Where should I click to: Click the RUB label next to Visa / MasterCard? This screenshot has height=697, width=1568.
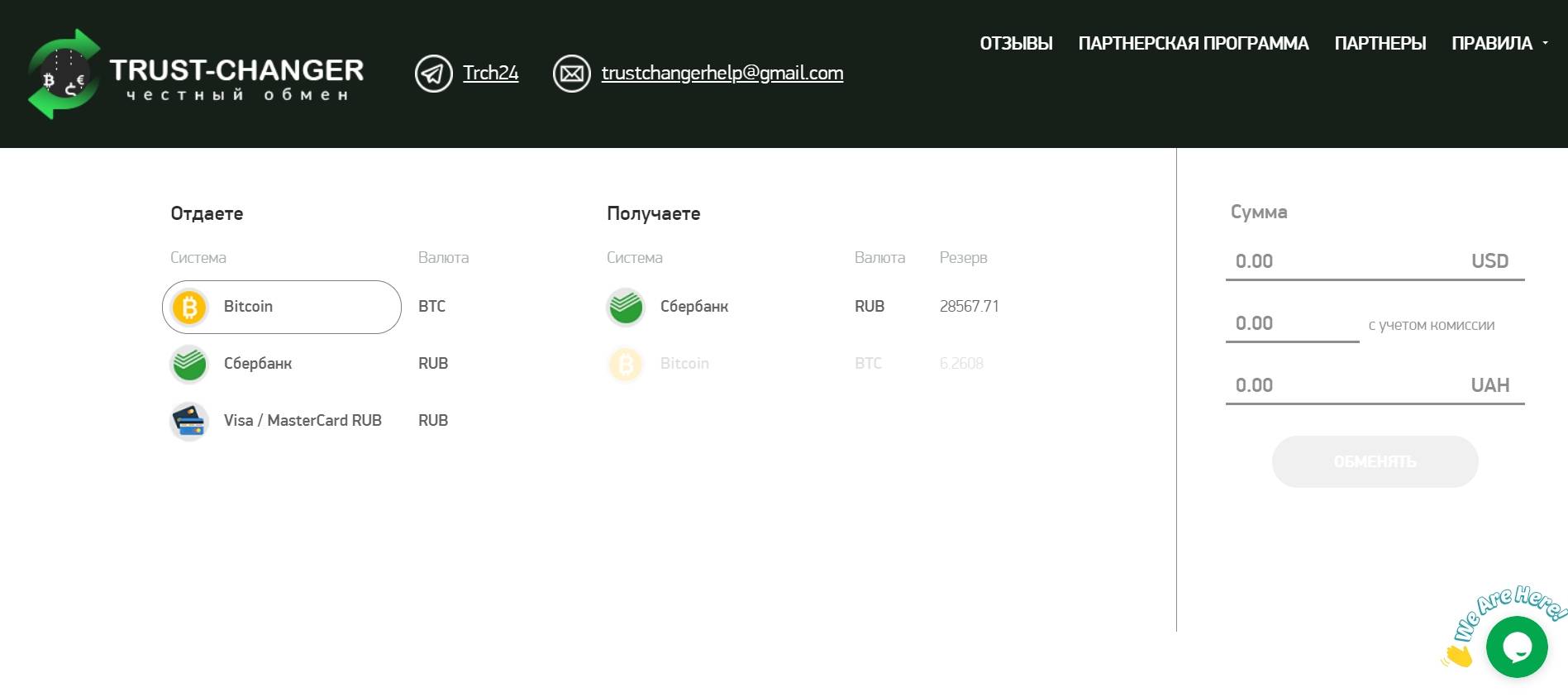tap(433, 421)
